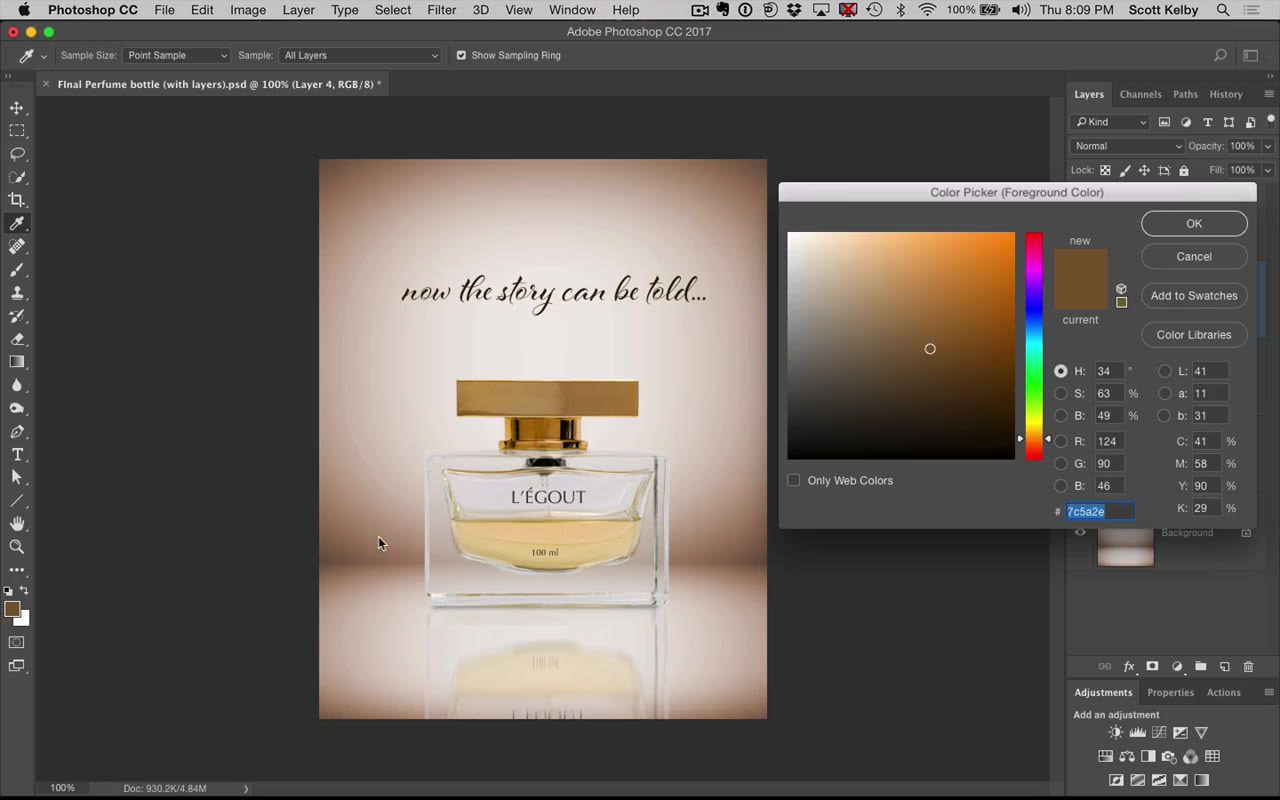Add a layer mask from the Layers panel
The height and width of the screenshot is (800, 1280).
(x=1152, y=666)
